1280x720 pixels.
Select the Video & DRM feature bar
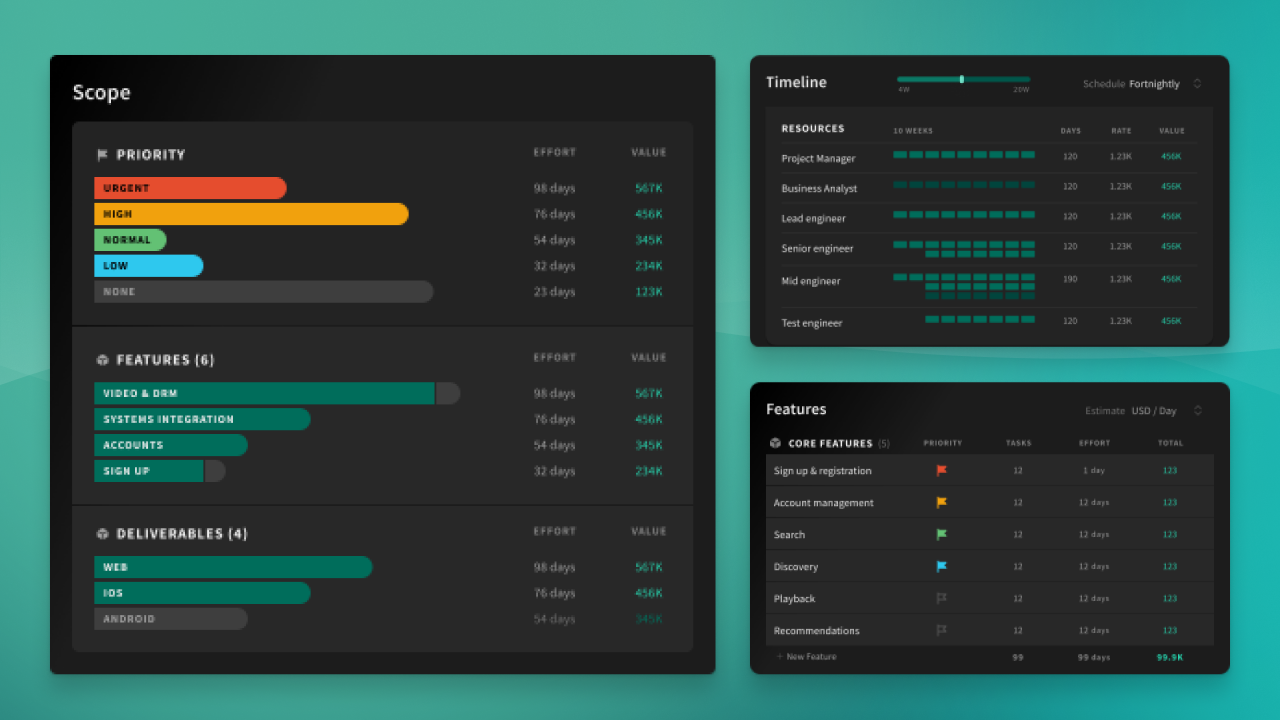(x=277, y=393)
